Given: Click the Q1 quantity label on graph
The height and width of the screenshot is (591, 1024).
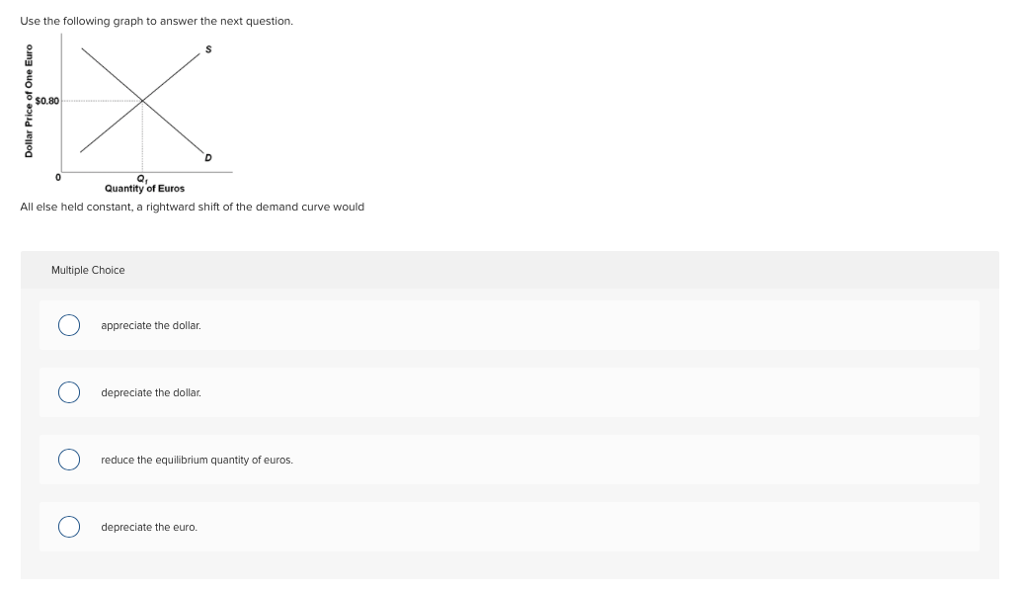Looking at the screenshot, I should point(142,179).
